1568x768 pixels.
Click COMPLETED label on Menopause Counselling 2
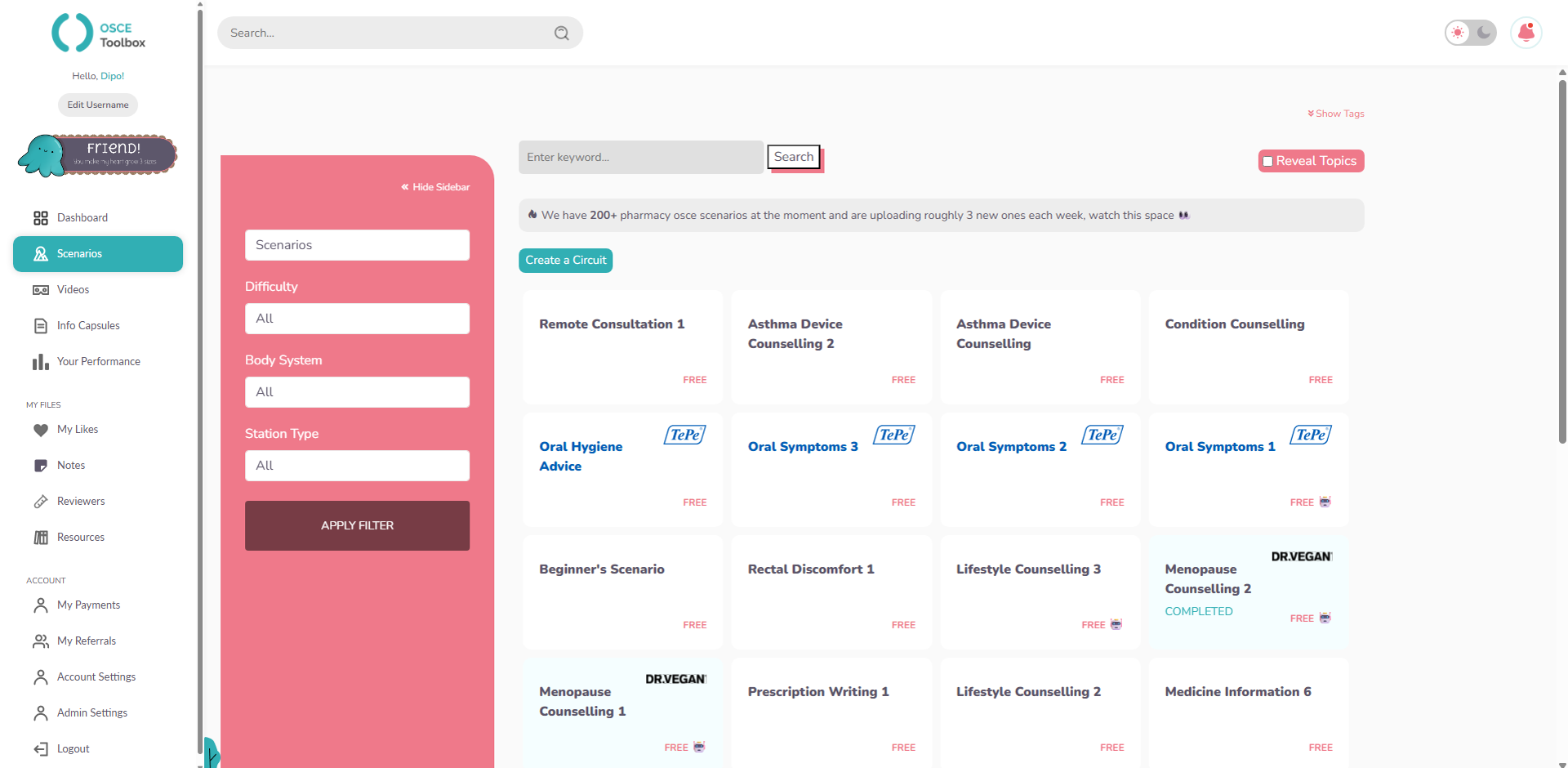point(1199,611)
